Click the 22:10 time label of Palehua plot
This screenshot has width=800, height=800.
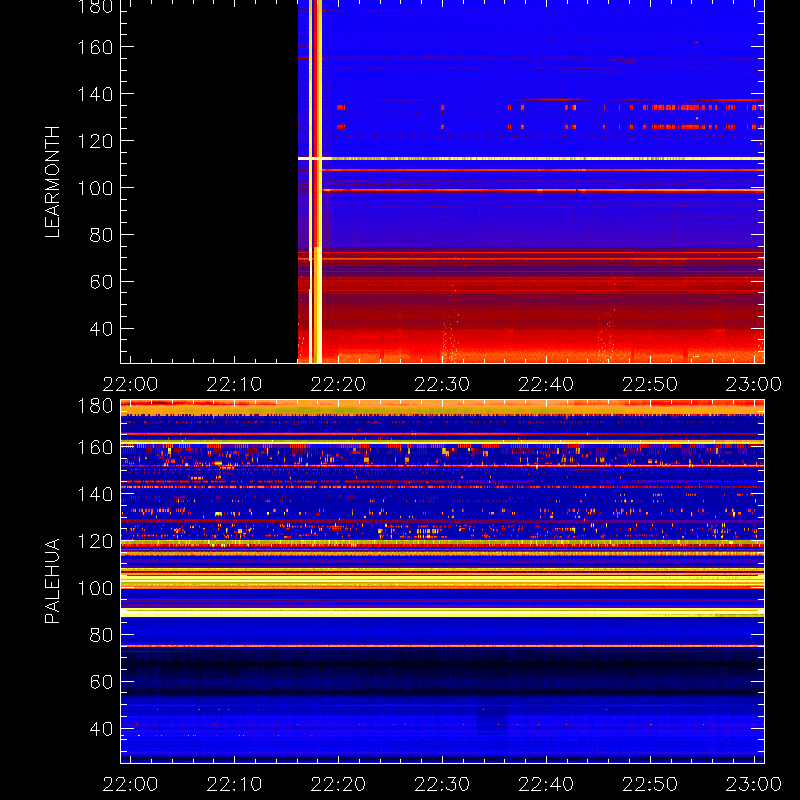coord(234,784)
